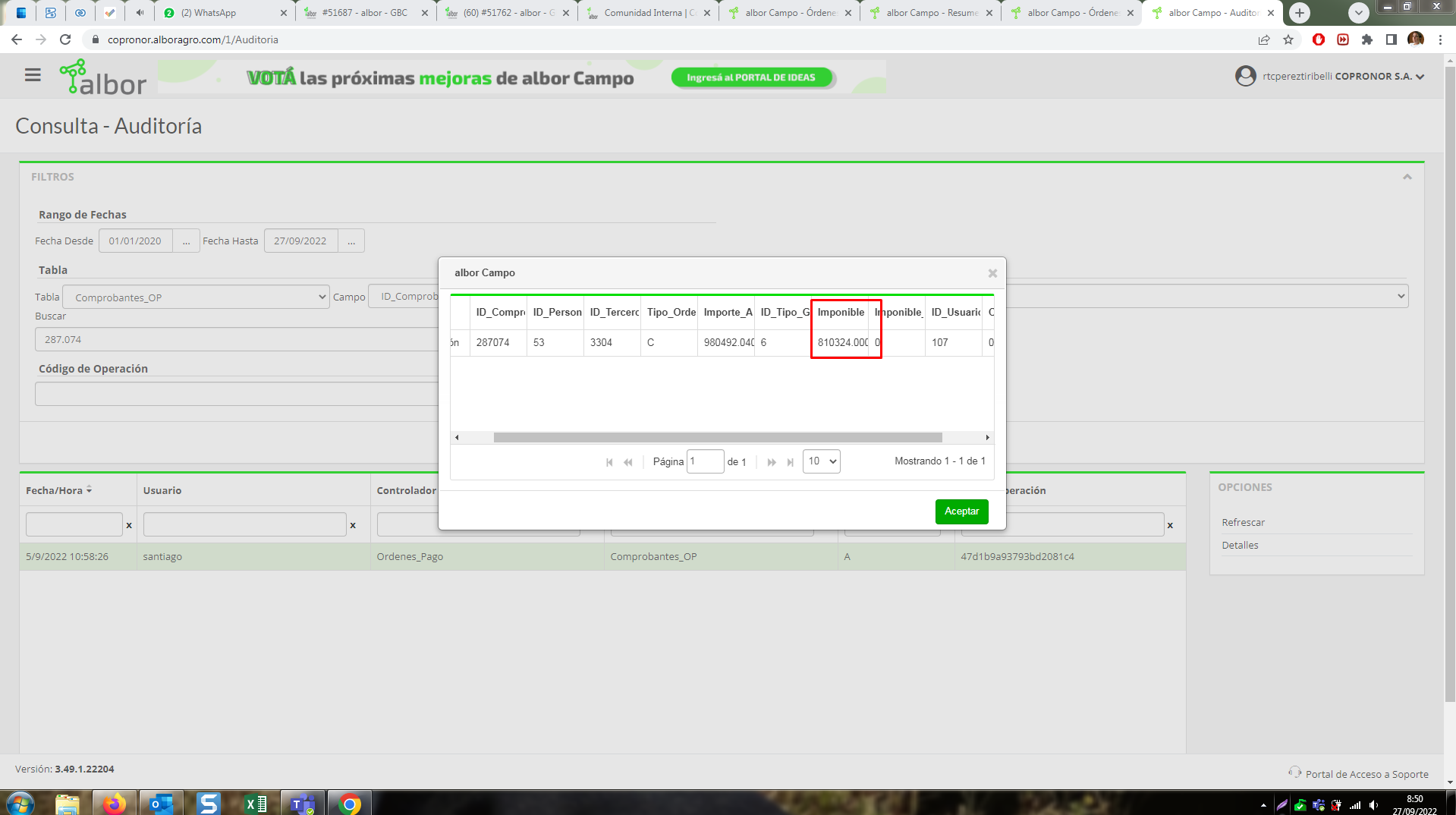Open the system volume control in tray
Image resolution: width=1456 pixels, height=815 pixels.
click(1374, 805)
